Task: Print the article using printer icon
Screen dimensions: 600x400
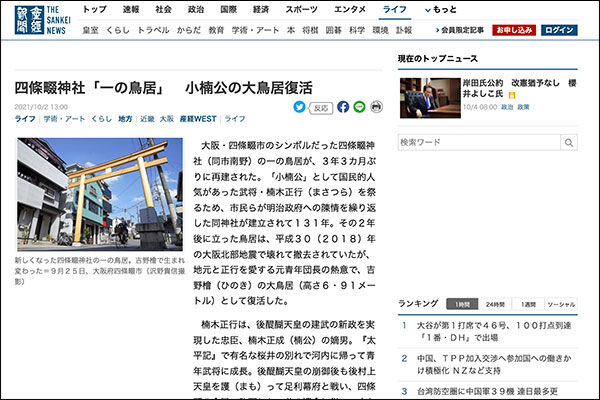Action: 377,107
